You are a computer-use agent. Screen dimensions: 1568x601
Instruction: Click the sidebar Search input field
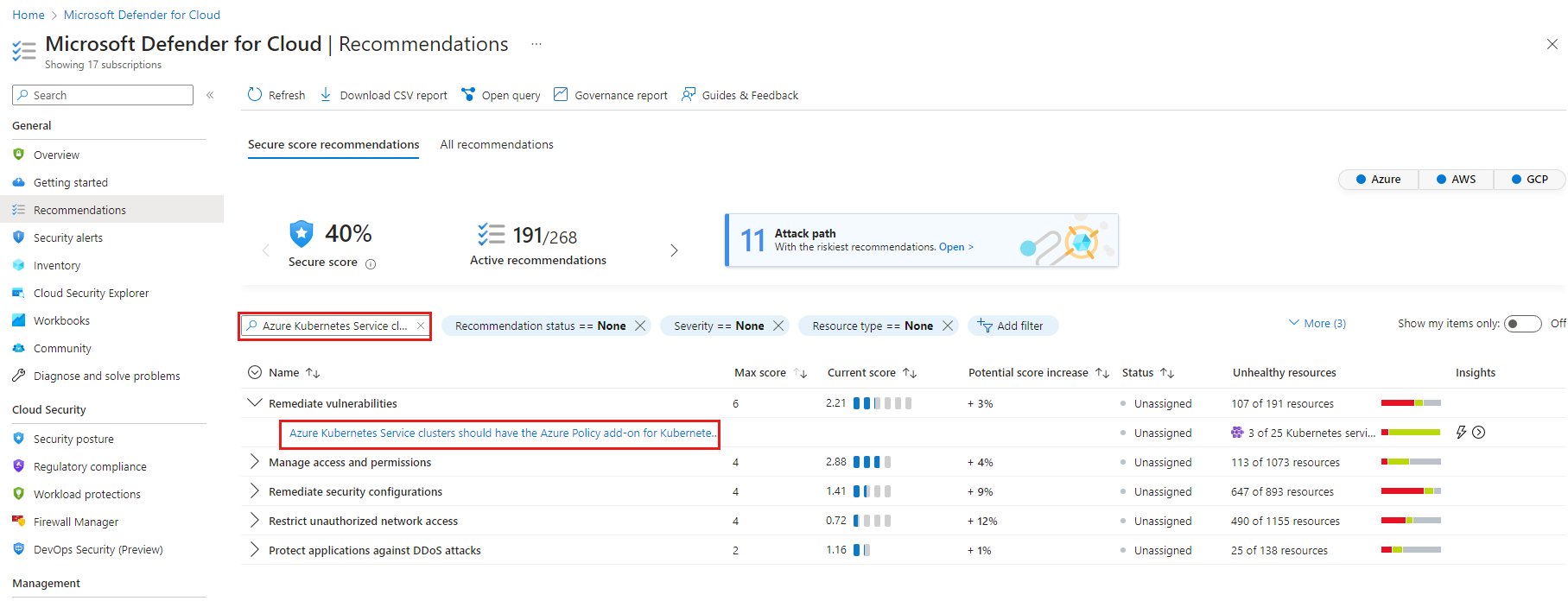point(103,95)
